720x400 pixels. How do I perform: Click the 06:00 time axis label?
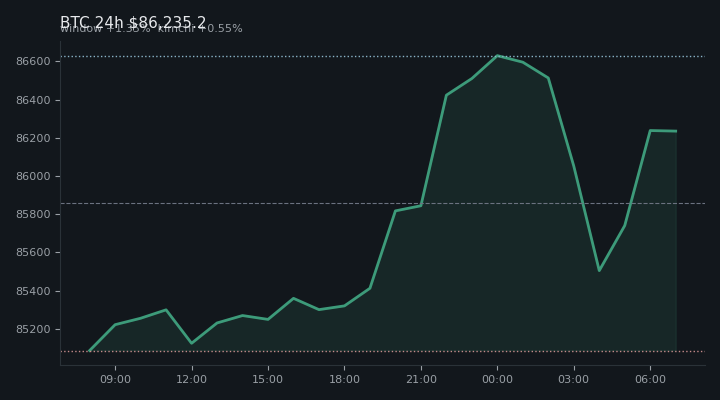tap(650, 379)
